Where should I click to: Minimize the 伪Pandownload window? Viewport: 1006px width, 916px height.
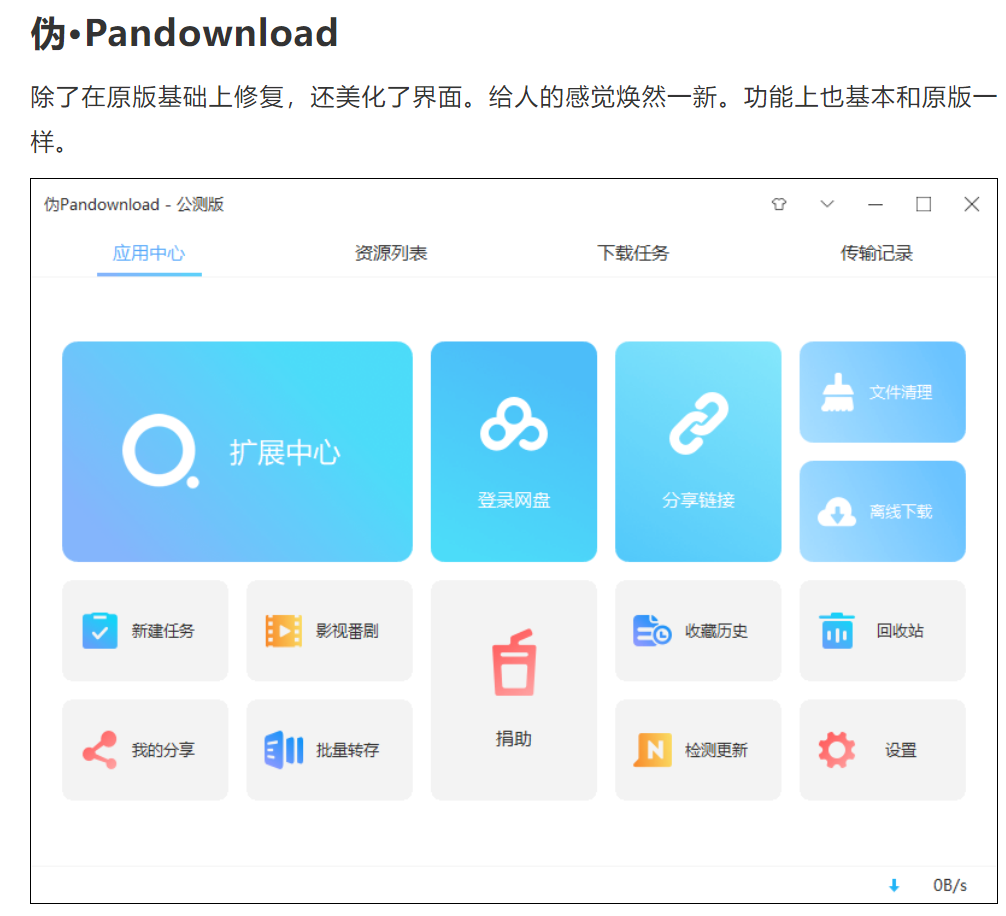(875, 205)
